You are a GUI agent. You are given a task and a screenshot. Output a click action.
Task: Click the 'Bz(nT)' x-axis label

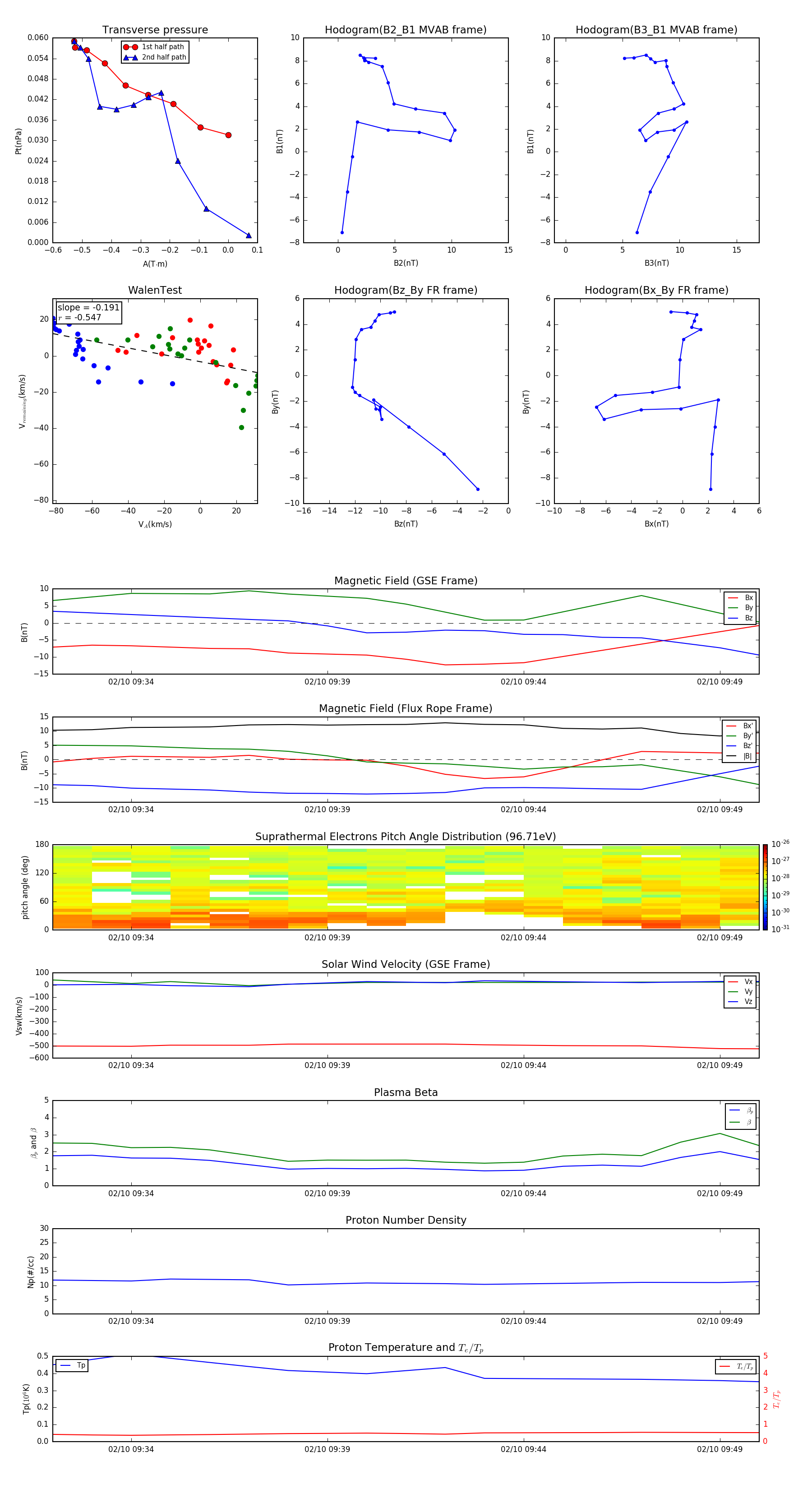coord(406,524)
